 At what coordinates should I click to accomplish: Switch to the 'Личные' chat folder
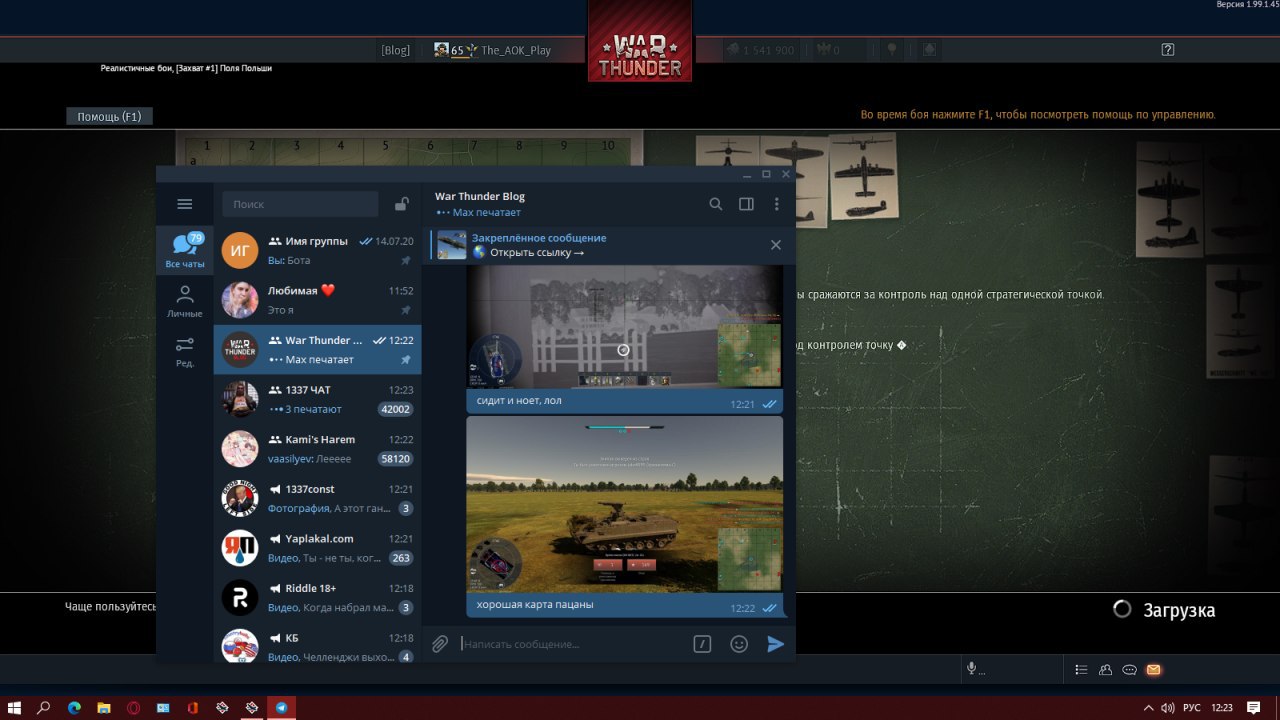185,300
